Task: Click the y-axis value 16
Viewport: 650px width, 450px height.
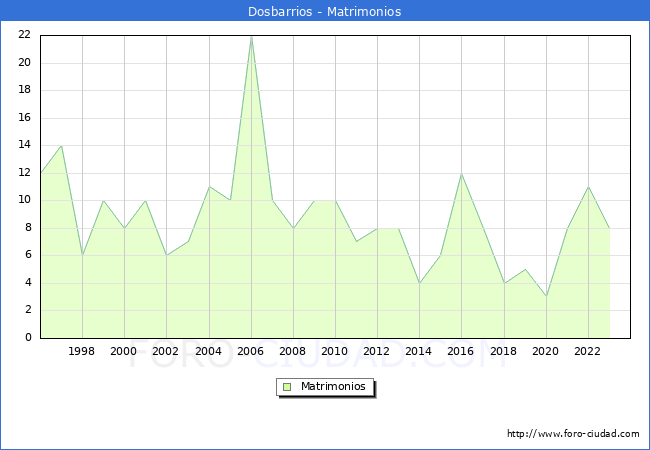Action: [25, 118]
